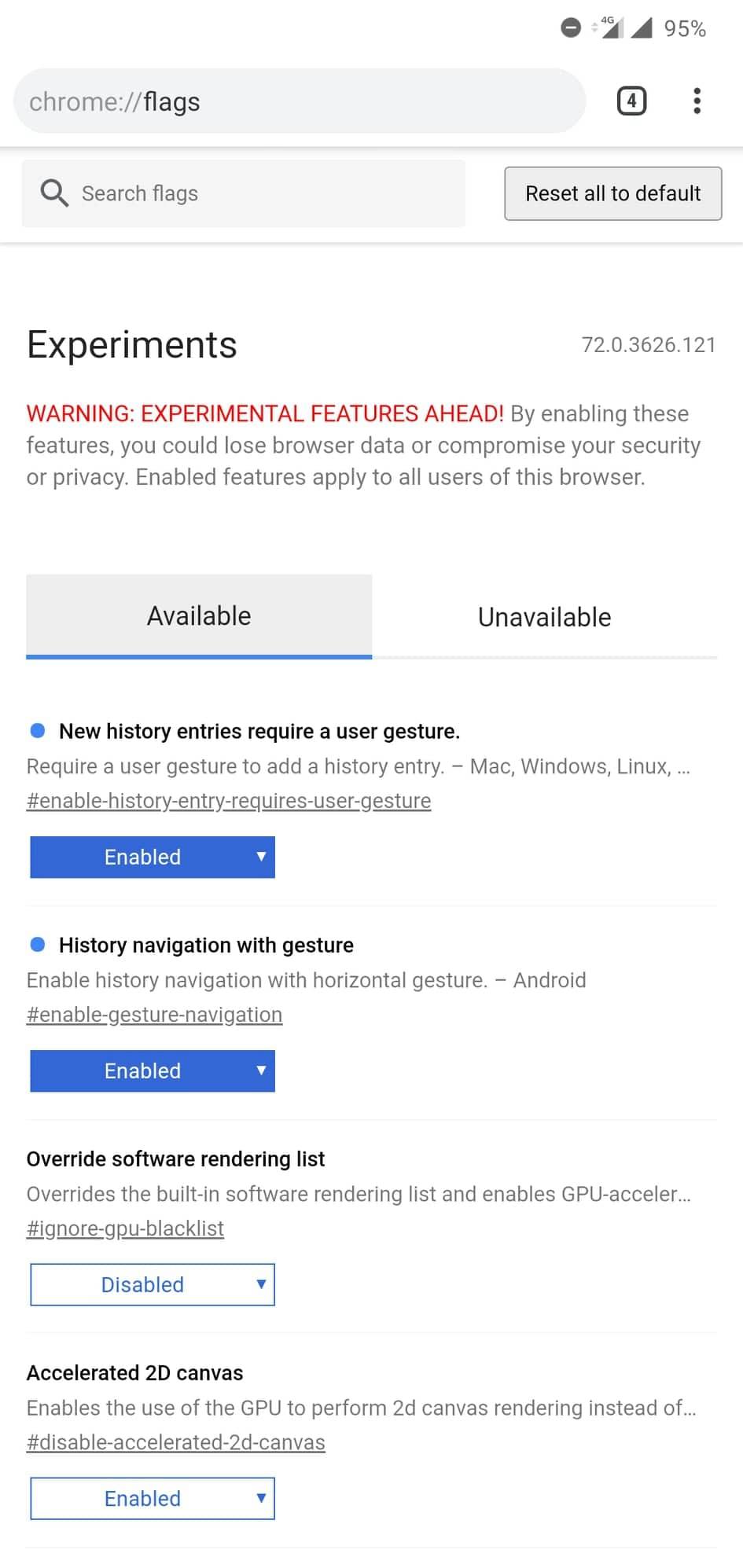Viewport: 743px width, 1568px height.
Task: Open the tab switcher showing 4 tabs
Action: point(631,101)
